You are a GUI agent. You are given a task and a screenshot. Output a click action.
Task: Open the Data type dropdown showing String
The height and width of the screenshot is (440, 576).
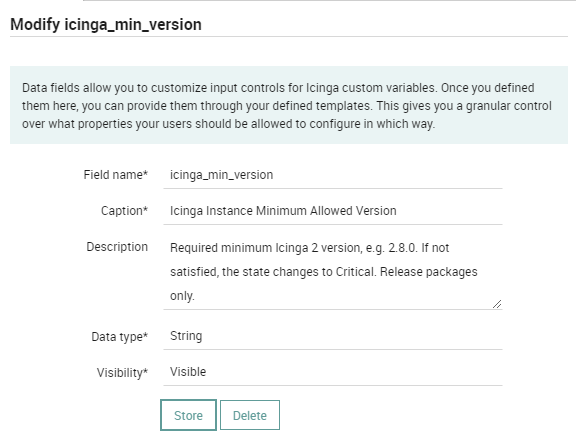(x=333, y=336)
